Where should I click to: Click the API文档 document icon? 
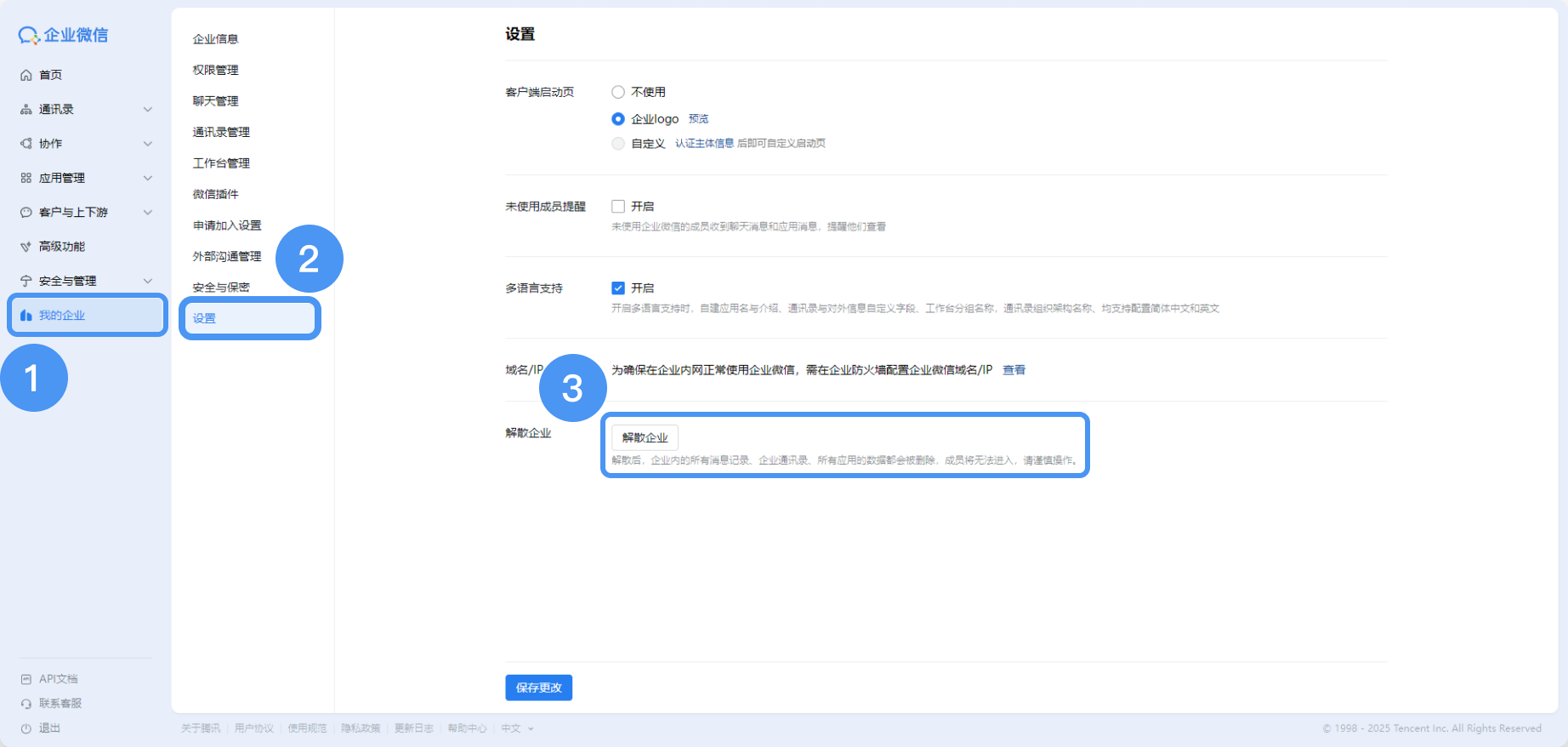point(26,679)
